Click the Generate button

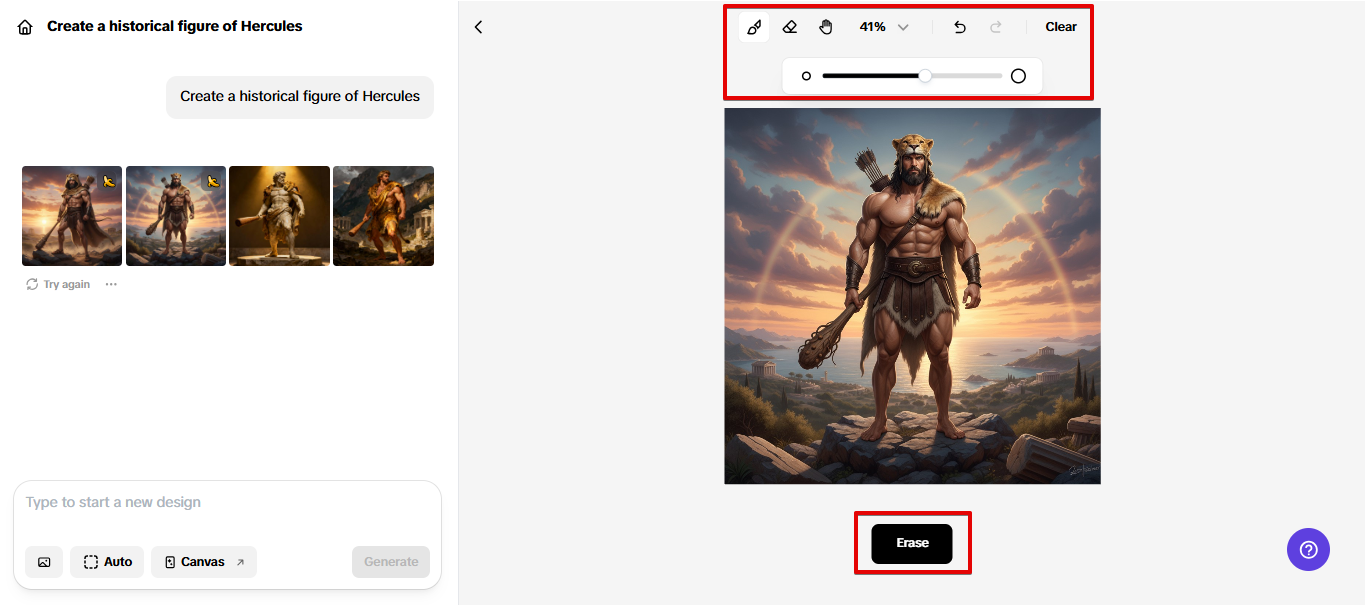point(391,562)
